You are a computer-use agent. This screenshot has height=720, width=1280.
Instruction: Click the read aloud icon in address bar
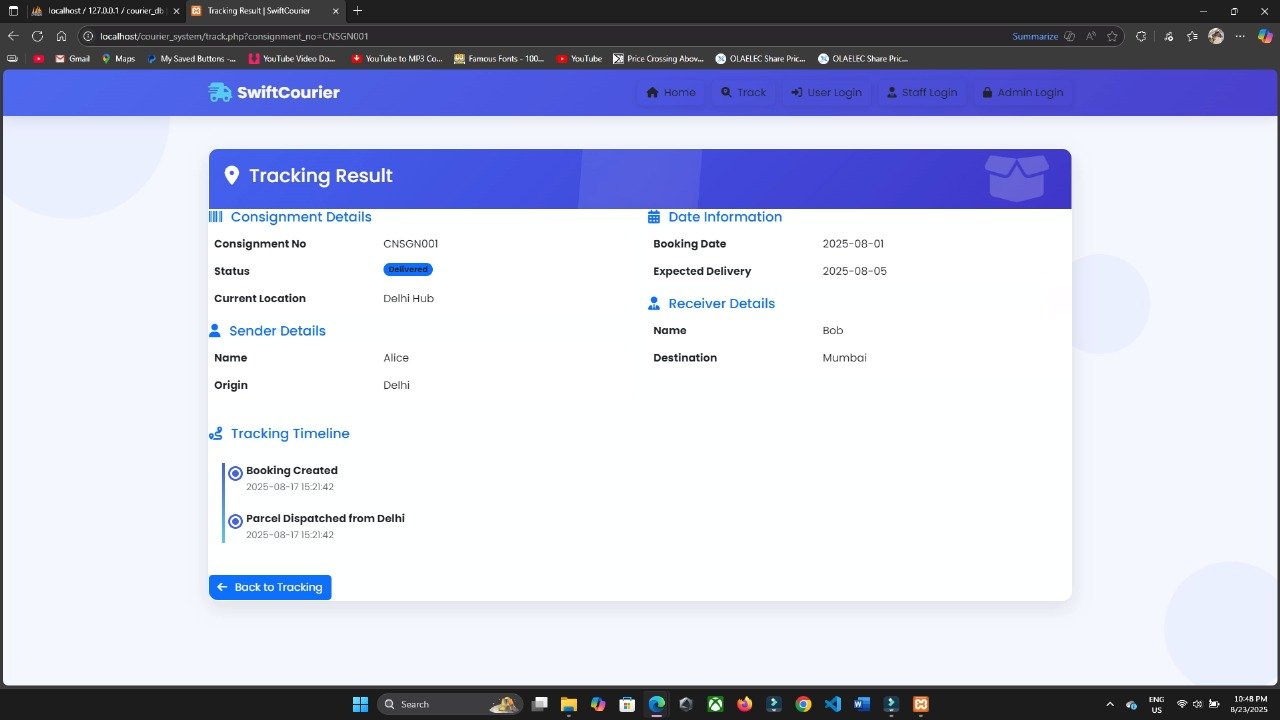pos(1091,36)
